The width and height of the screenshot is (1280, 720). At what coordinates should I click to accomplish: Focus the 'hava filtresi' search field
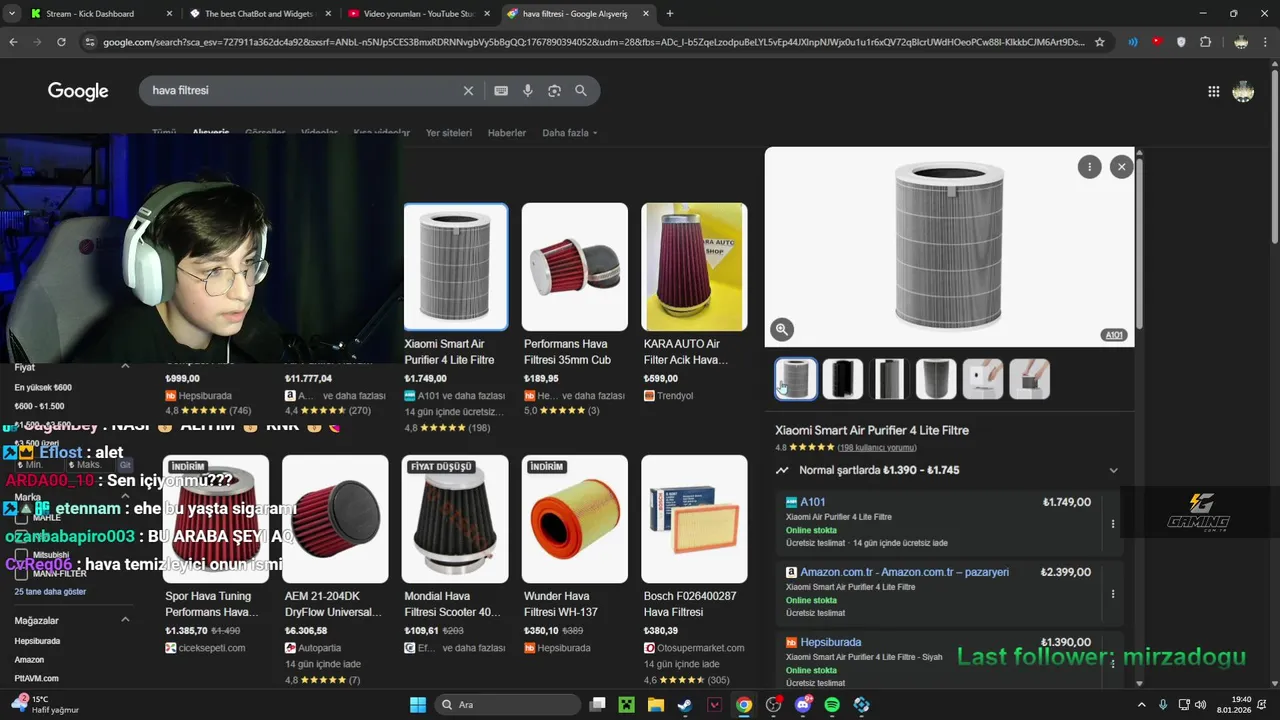point(300,91)
